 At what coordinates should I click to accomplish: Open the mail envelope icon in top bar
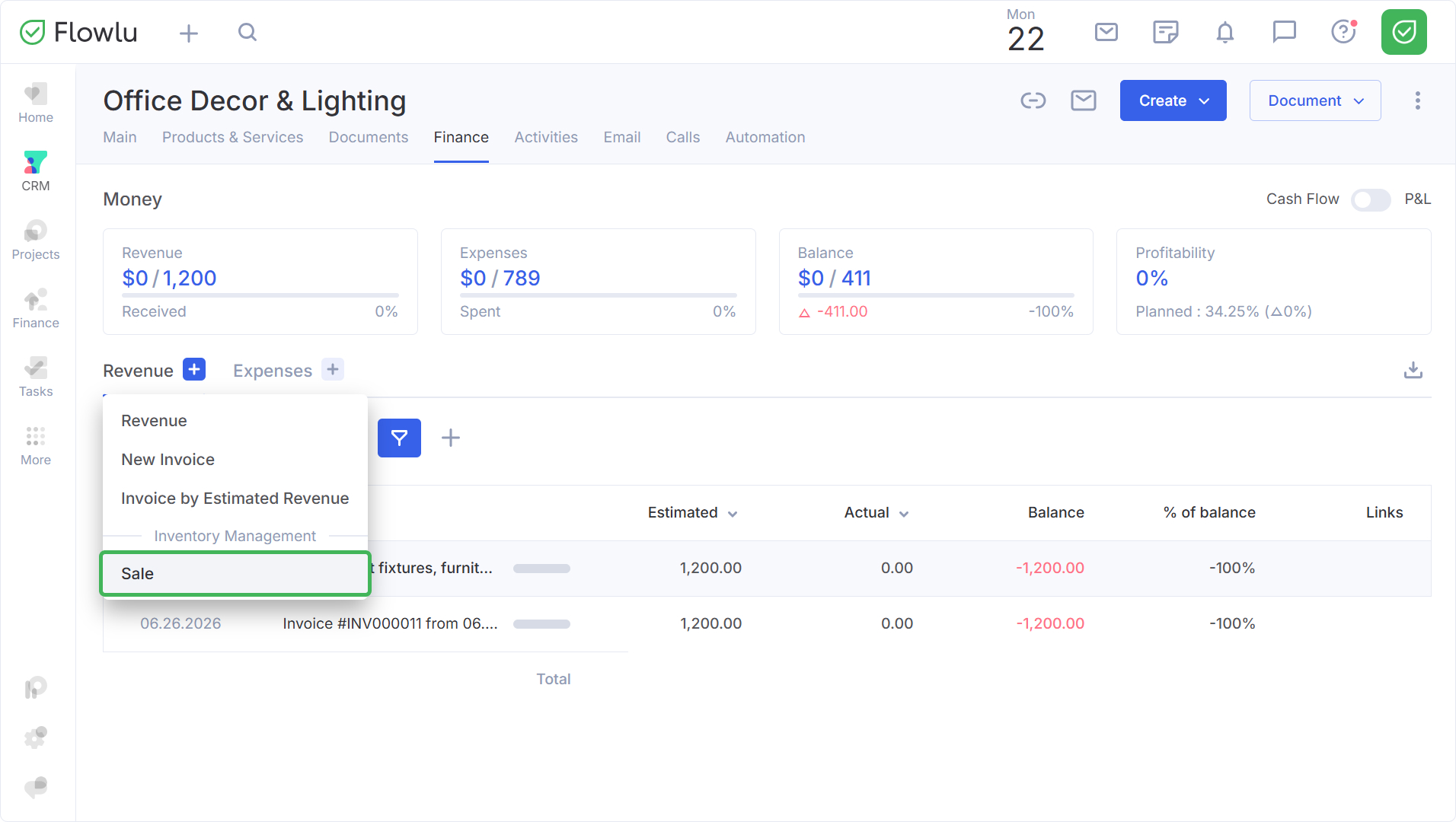[1106, 32]
